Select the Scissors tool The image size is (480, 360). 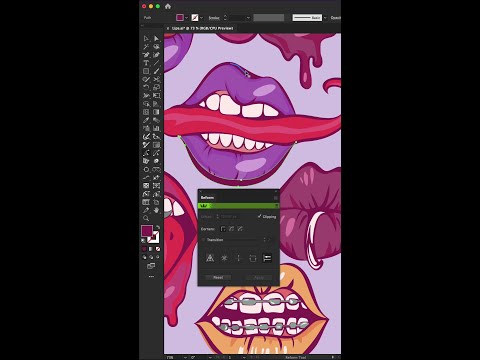coord(156,79)
